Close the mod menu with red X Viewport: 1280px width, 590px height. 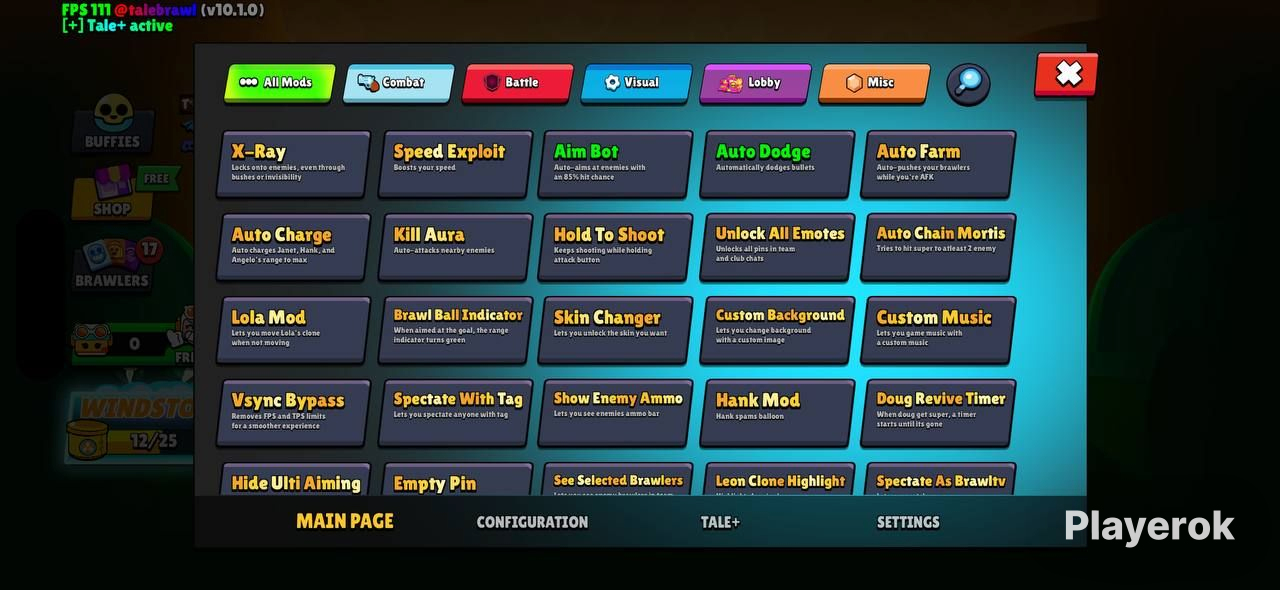1067,74
